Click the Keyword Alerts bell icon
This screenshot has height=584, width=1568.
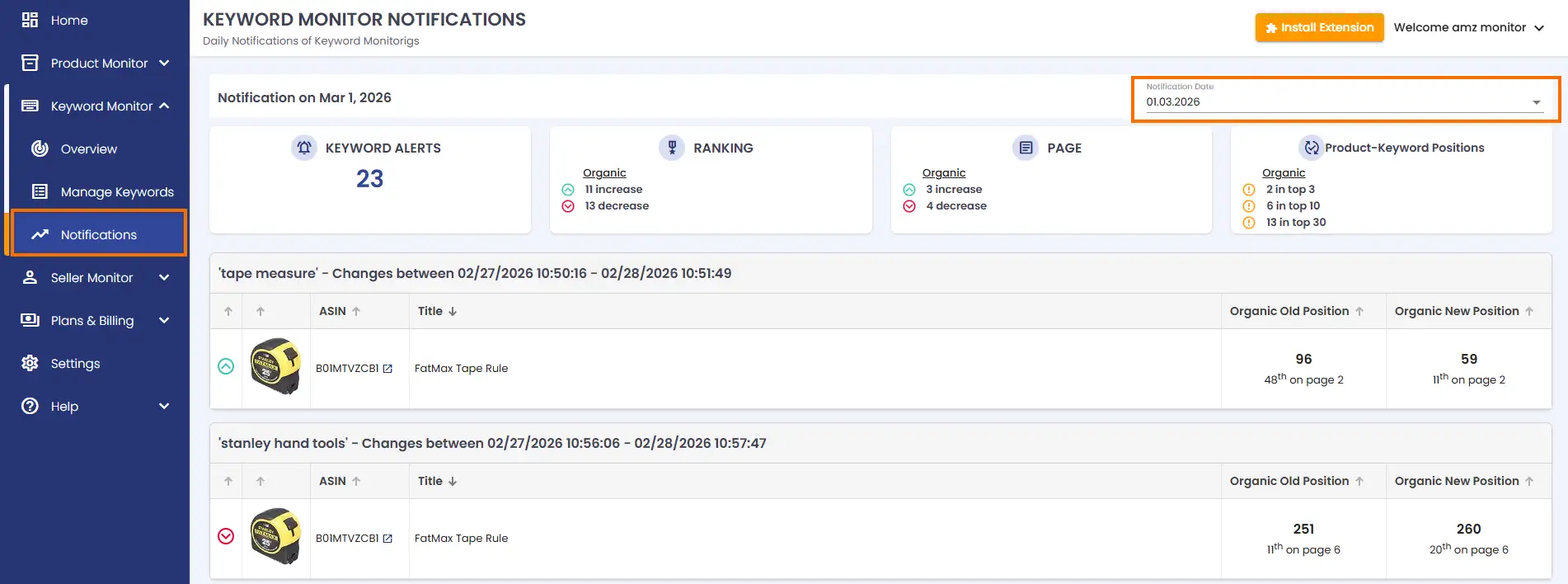click(x=304, y=148)
